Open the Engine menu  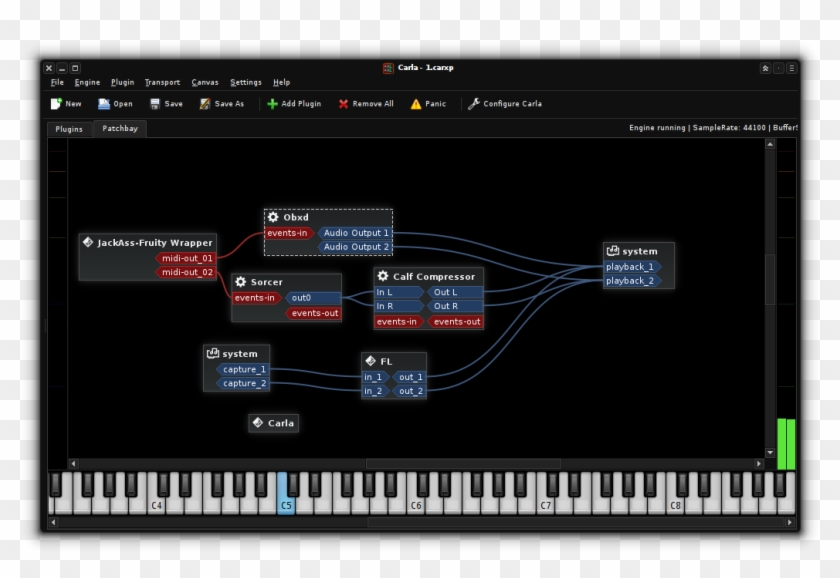pyautogui.click(x=87, y=82)
